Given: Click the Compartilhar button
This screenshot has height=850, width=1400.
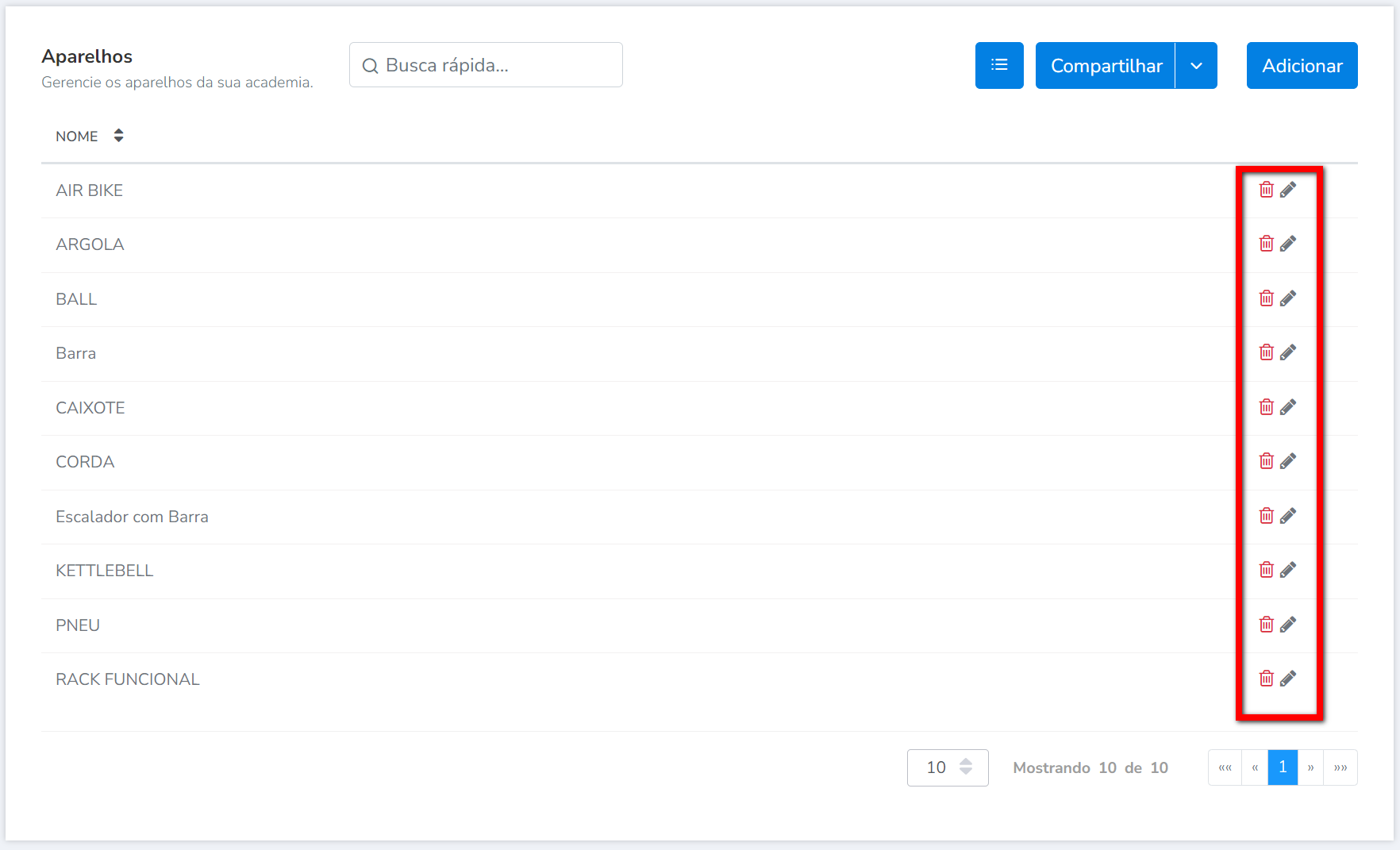Looking at the screenshot, I should (1106, 65).
